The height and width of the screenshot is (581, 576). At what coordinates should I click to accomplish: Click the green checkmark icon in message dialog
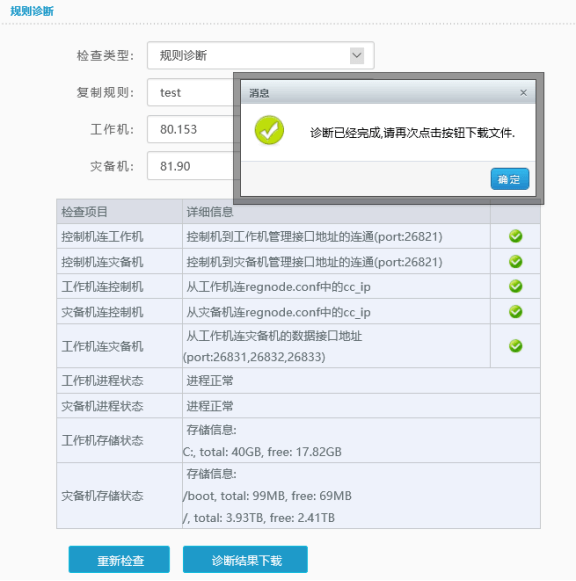point(269,130)
